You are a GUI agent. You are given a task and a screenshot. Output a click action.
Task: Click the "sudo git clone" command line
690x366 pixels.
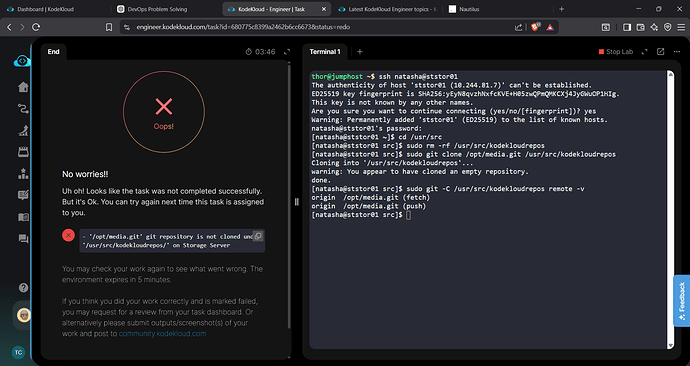464,154
